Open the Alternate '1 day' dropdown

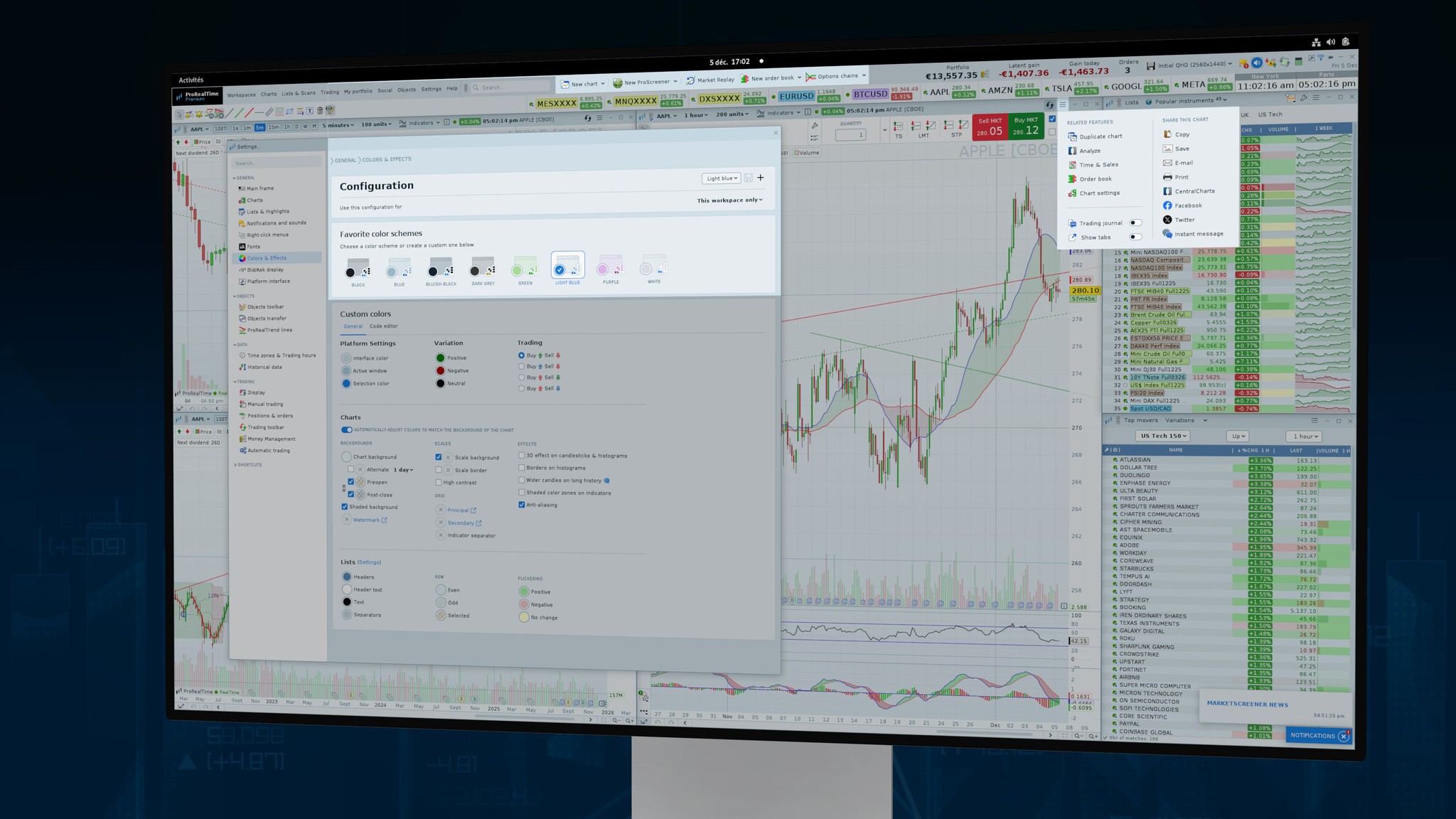403,470
